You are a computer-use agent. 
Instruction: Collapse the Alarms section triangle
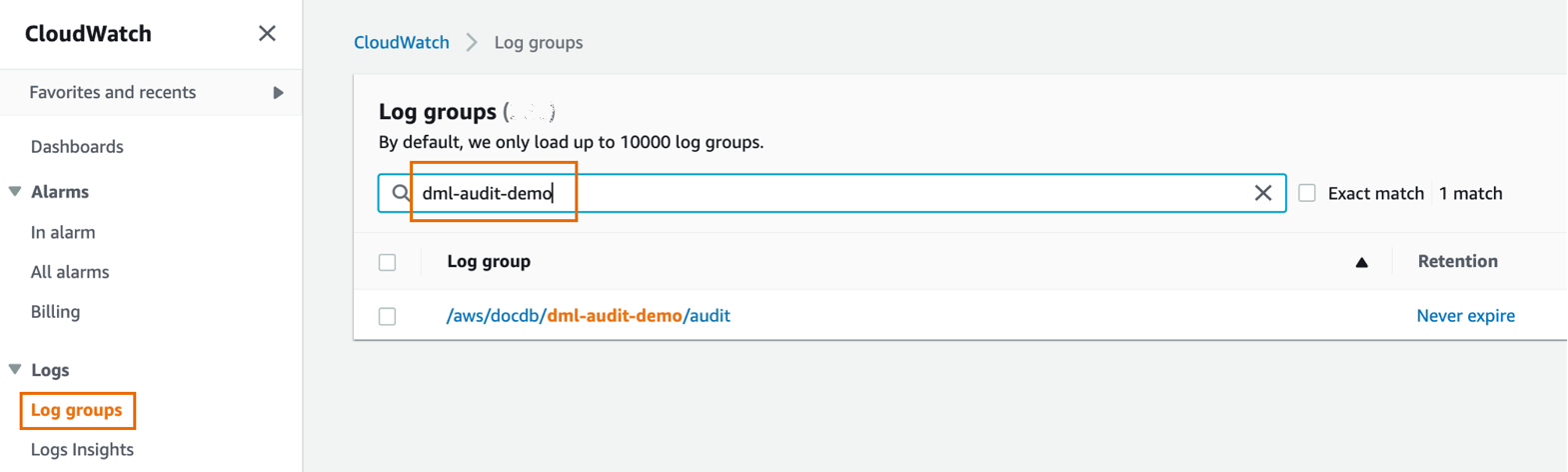[15, 191]
